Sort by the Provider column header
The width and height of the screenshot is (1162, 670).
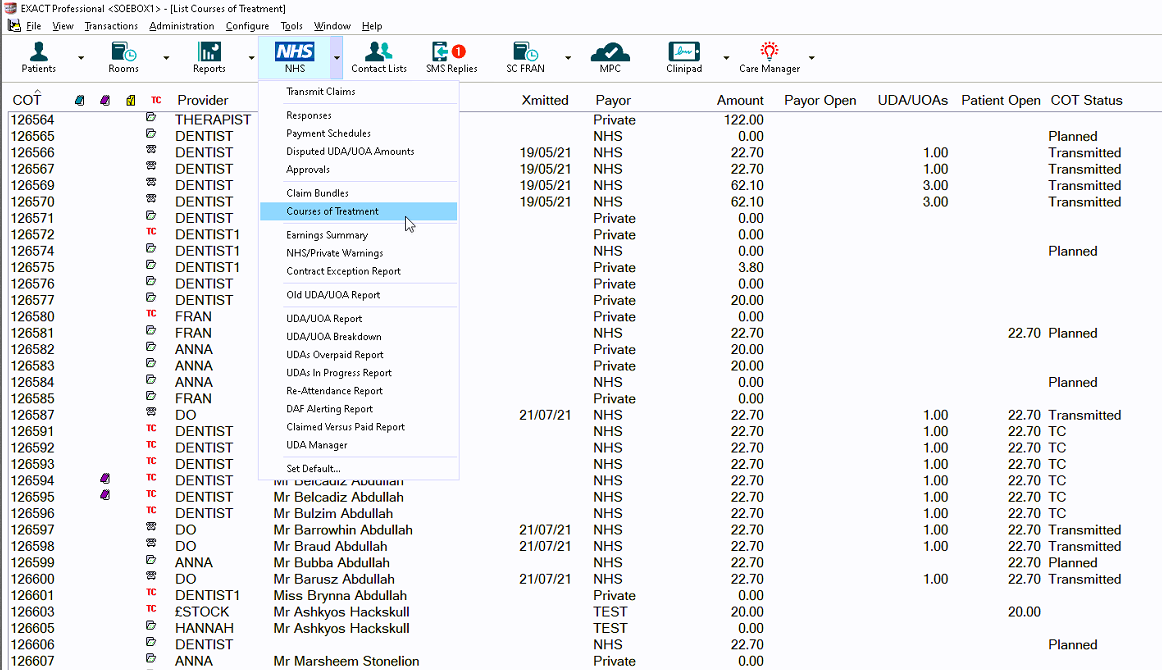(x=202, y=100)
